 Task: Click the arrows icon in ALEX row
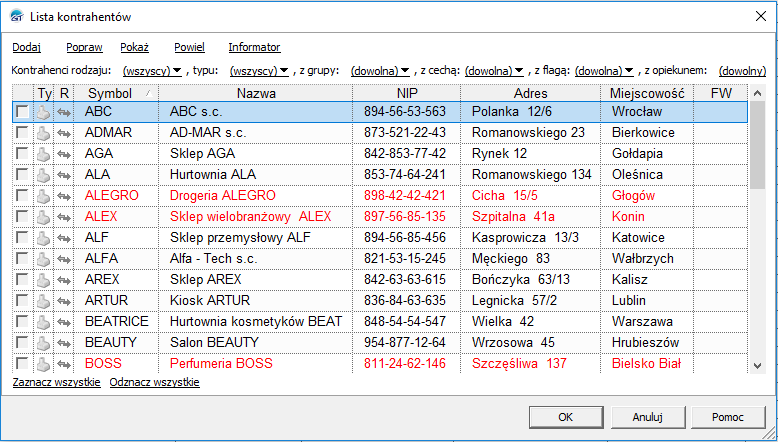point(64,217)
